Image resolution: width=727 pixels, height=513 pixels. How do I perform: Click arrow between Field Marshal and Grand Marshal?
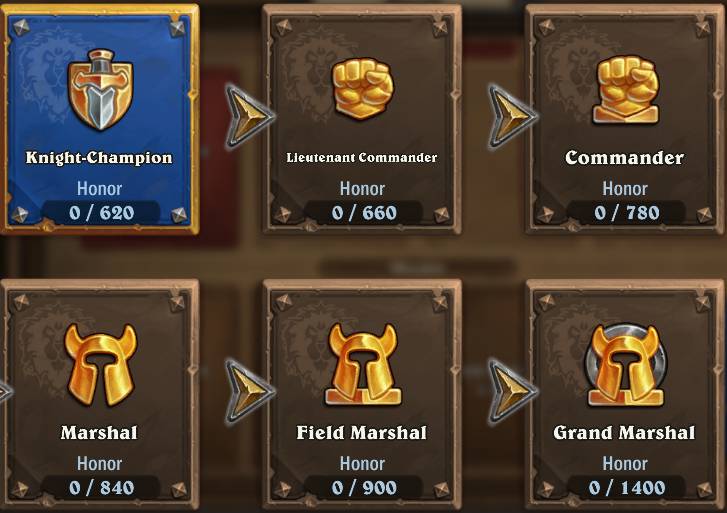512,391
